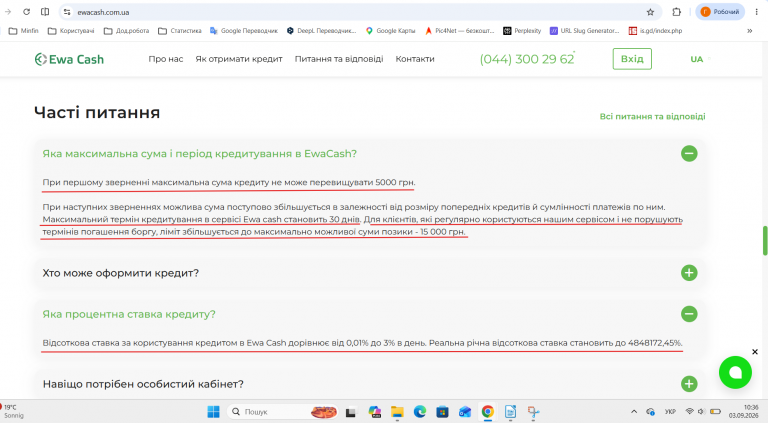Open the Контакти menu item
The height and width of the screenshot is (423, 768).
click(x=415, y=59)
